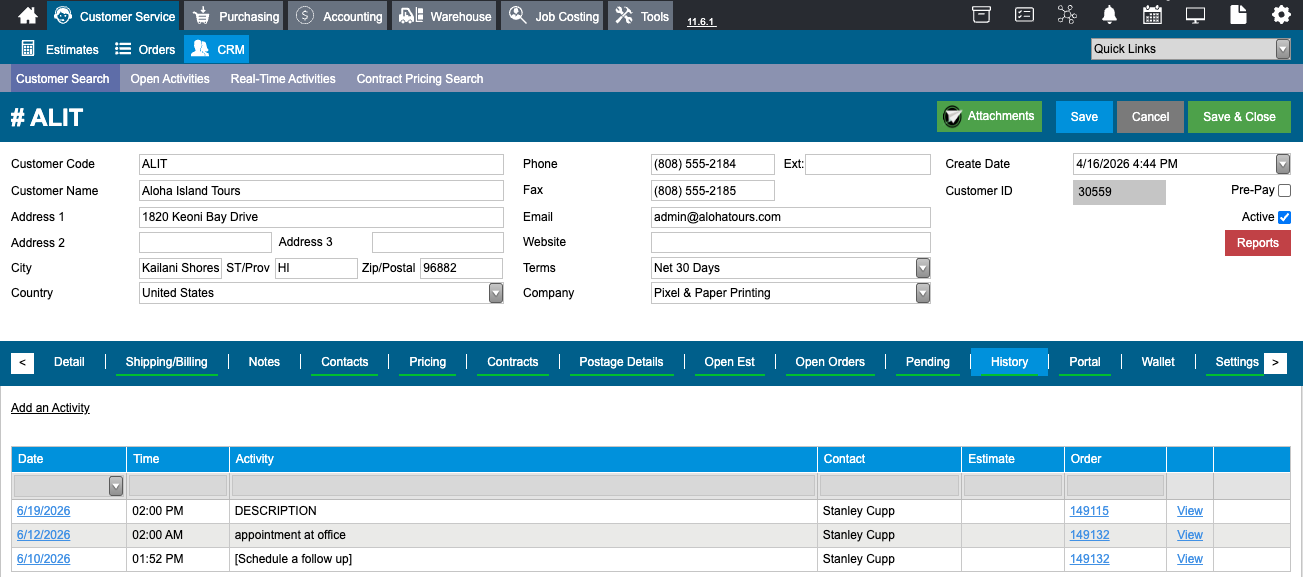The width and height of the screenshot is (1303, 577).
Task: Open the Open Orders tab
Action: [x=830, y=362]
